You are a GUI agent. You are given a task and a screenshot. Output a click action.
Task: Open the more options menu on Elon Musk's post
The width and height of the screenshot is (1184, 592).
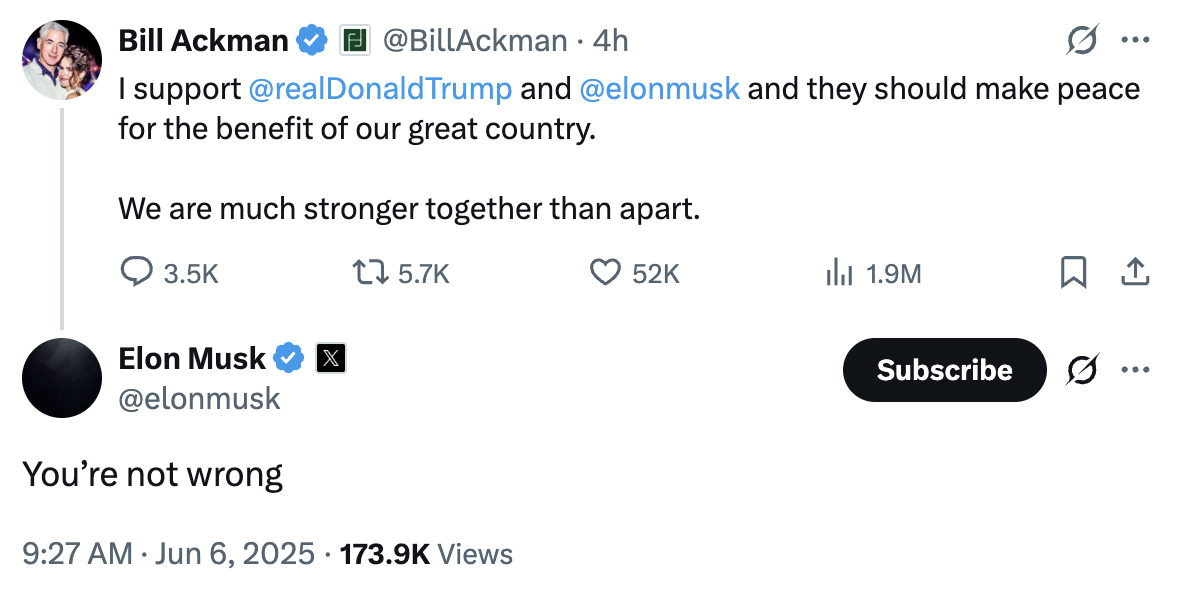(1136, 370)
